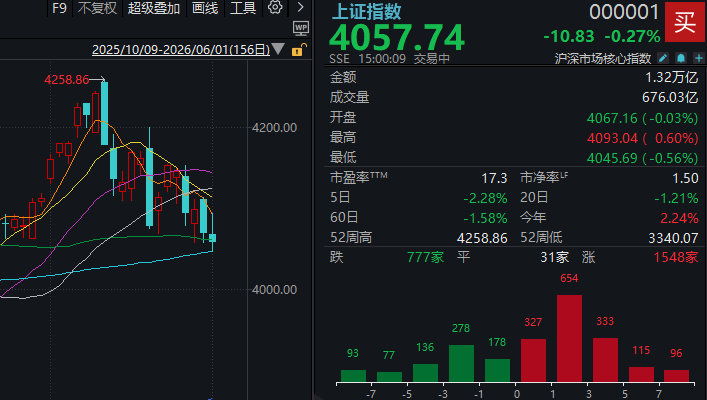Click the 市净率 value 1.50
707x400 pixels.
tap(685, 178)
